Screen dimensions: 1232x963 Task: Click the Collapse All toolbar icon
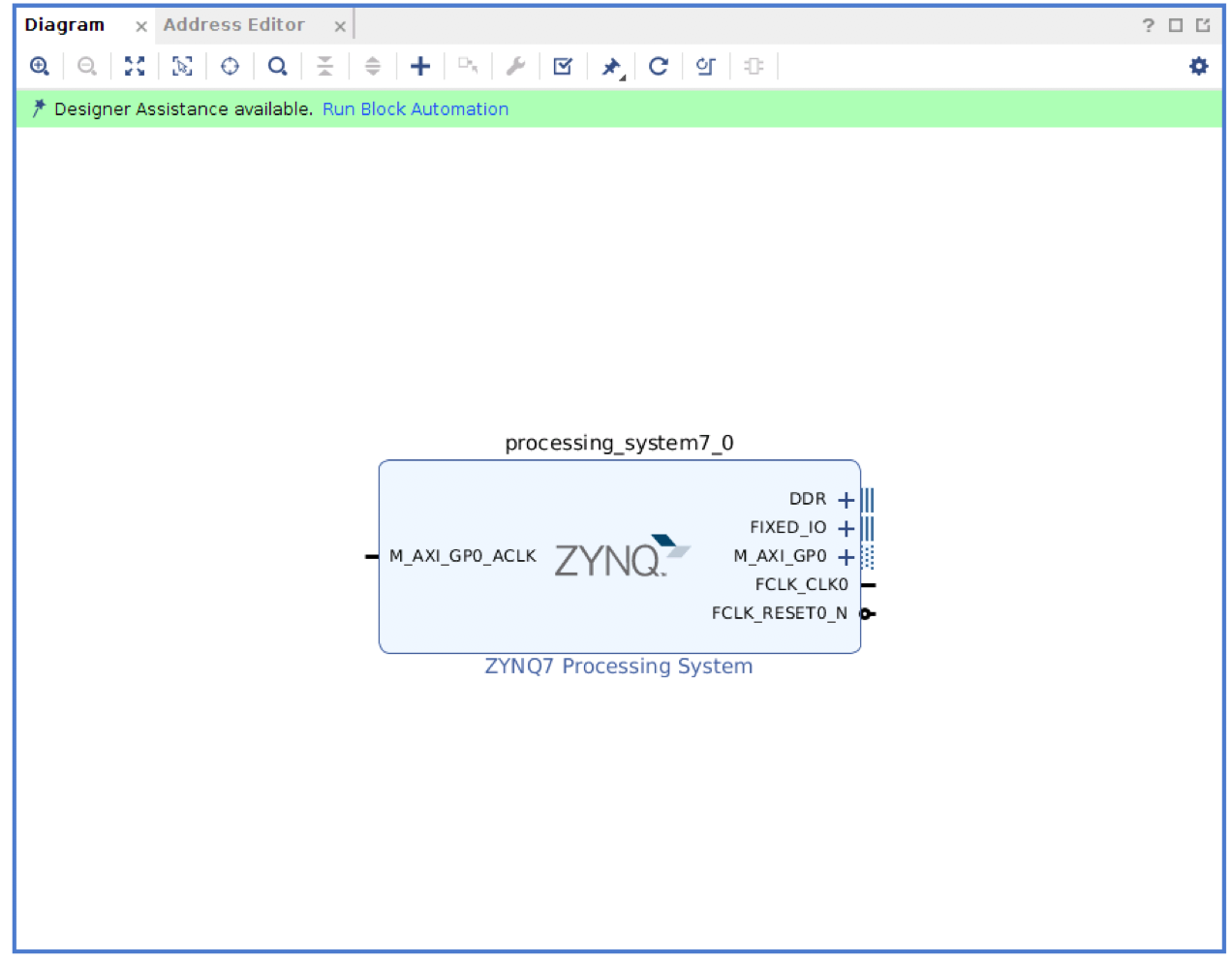click(325, 66)
